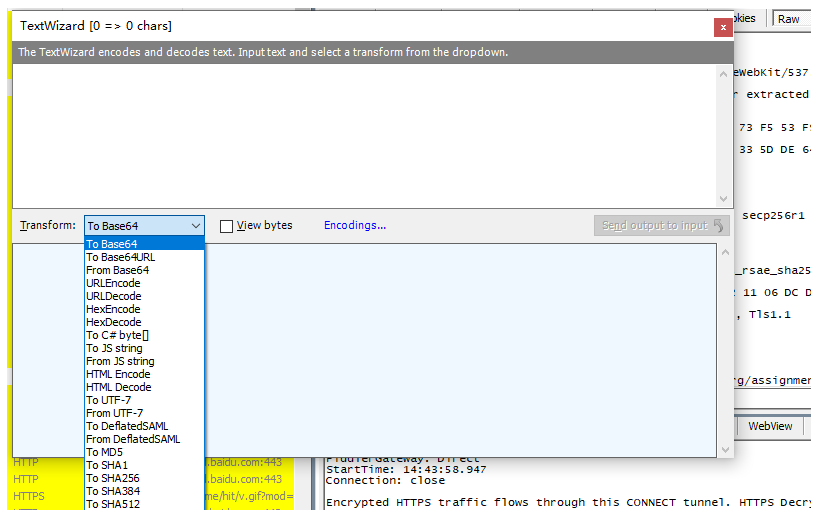Choose HexDecode option
The image size is (816, 521).
pos(144,322)
